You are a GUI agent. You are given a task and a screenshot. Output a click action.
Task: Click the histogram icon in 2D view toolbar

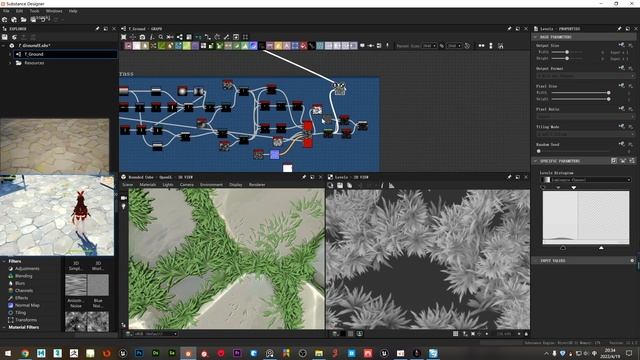(391, 185)
